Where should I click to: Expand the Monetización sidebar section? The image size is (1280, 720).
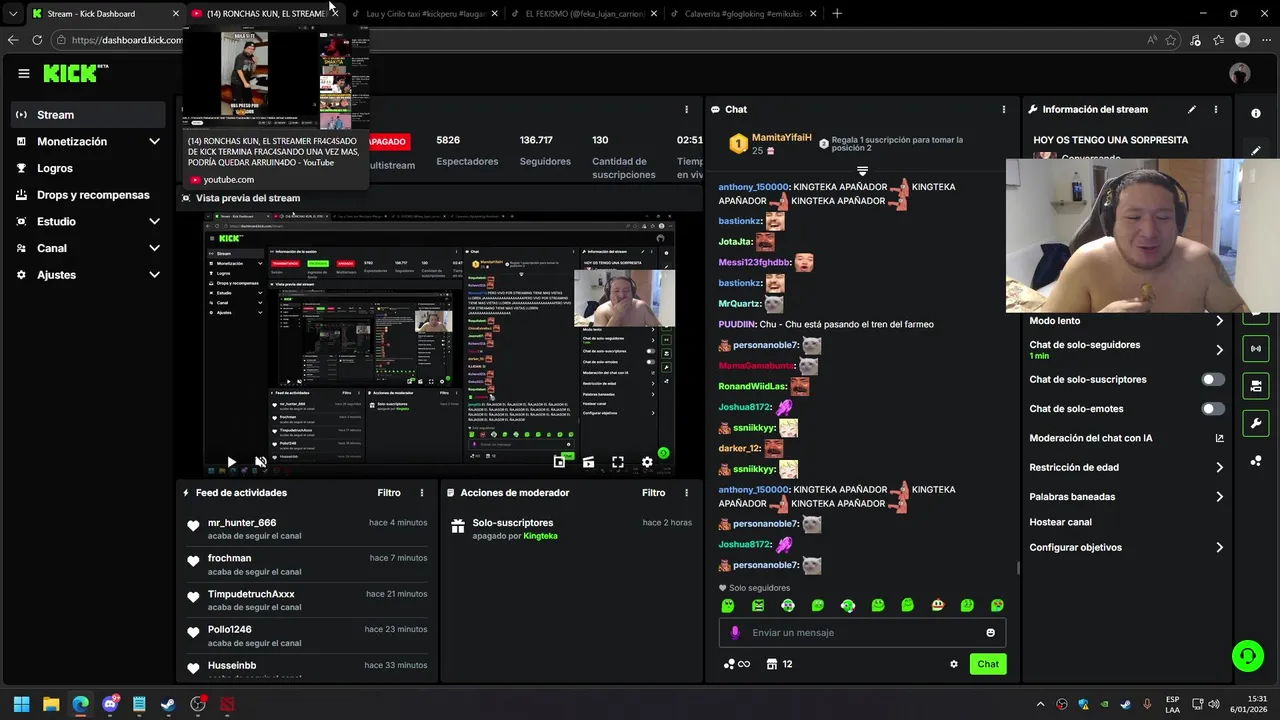(89, 141)
